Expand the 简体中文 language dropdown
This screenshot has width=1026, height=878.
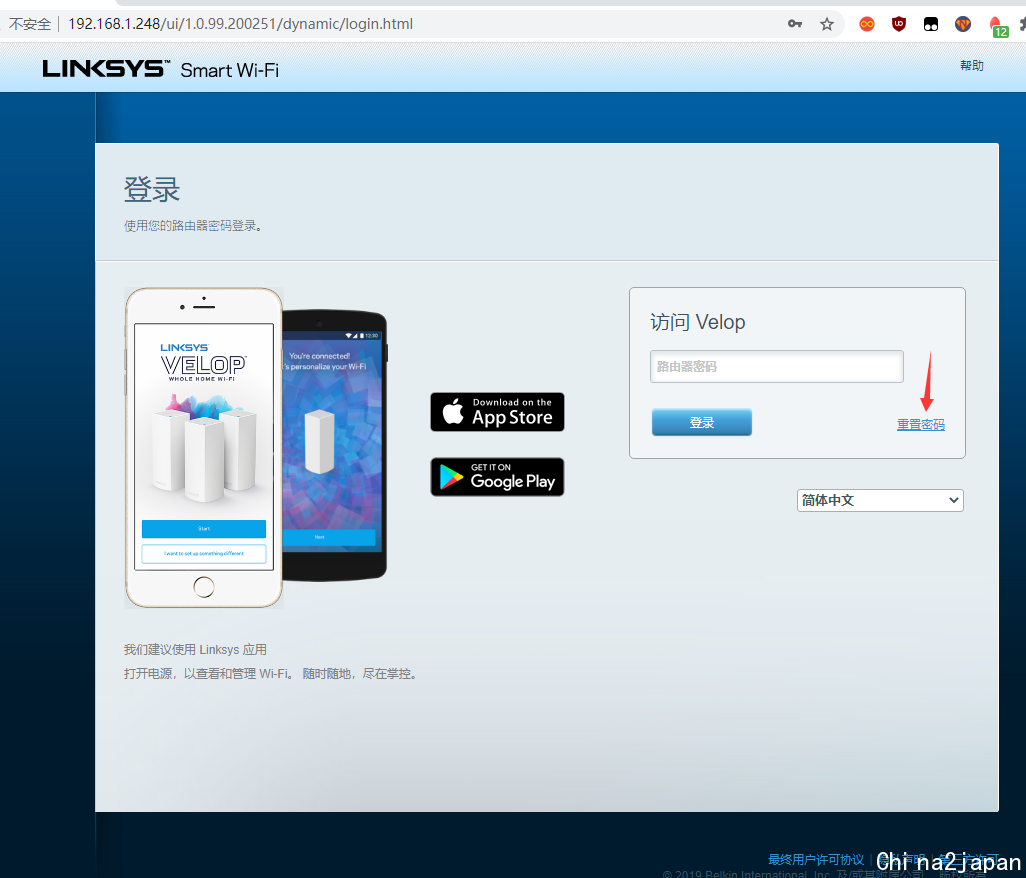[880, 500]
